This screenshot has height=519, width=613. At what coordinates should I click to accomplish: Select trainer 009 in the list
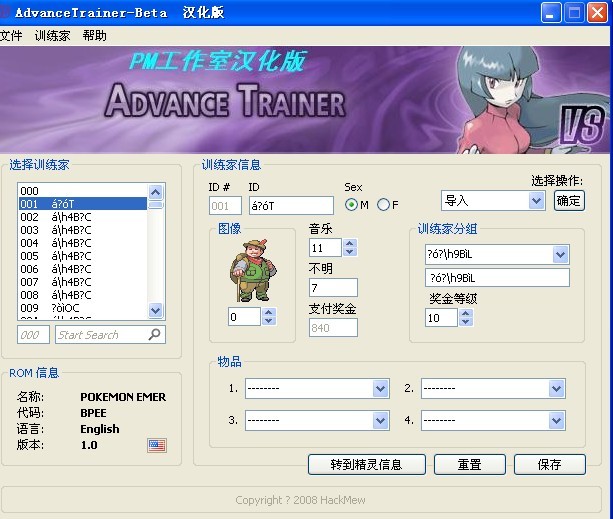[83, 308]
